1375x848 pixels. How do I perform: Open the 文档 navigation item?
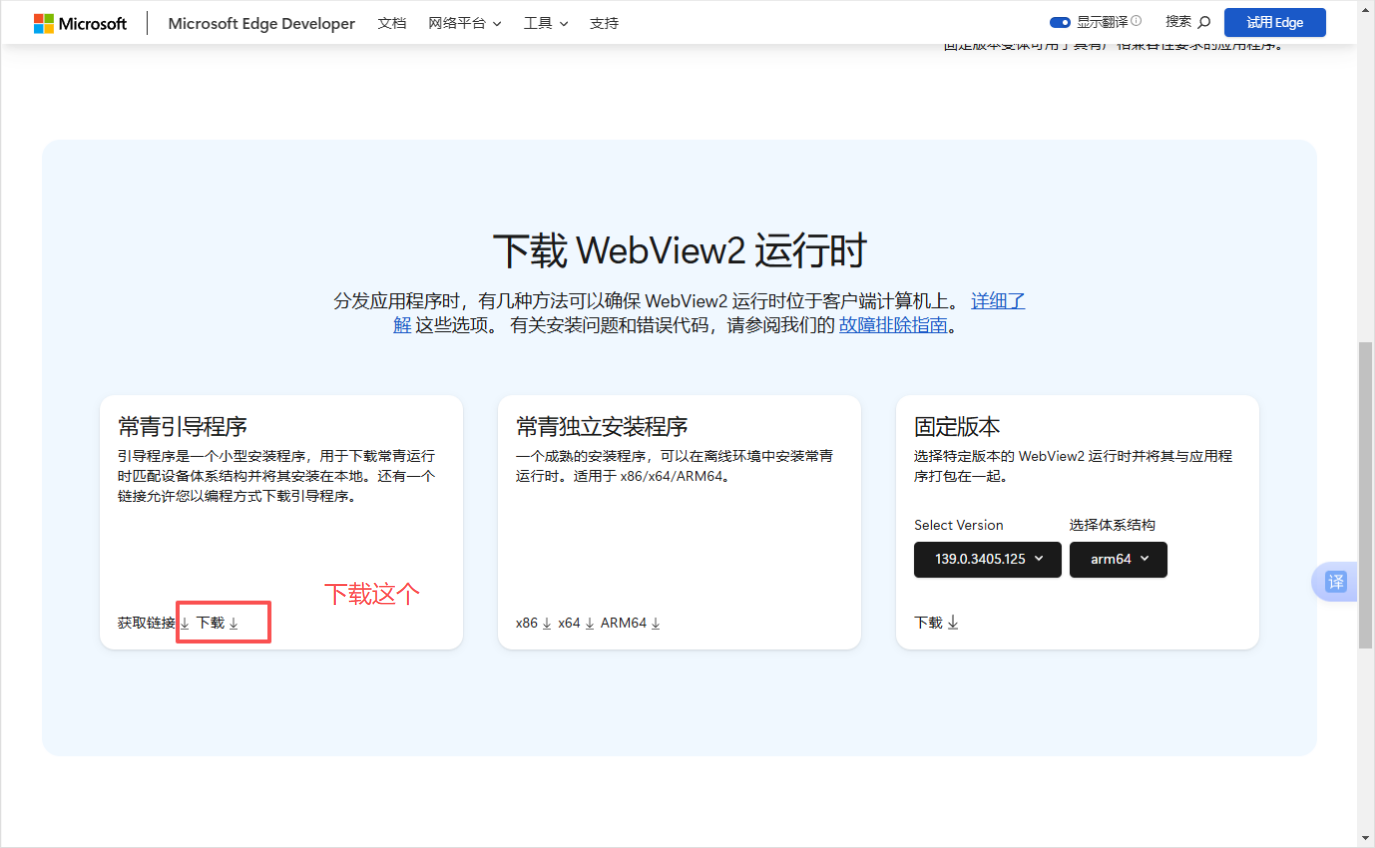392,23
